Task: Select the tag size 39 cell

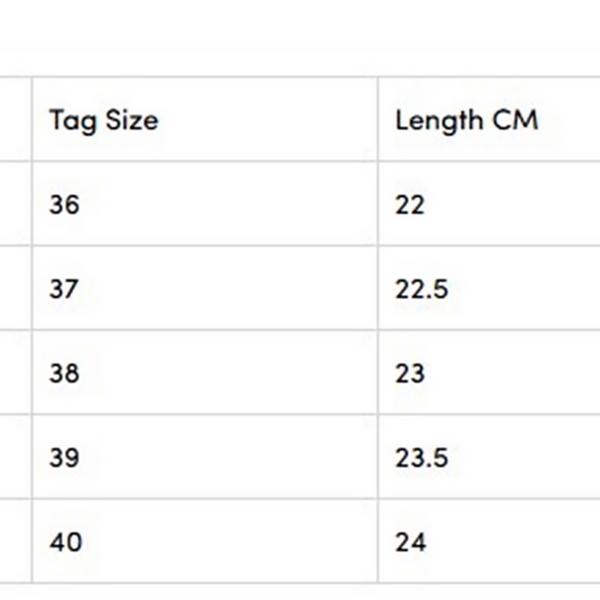Action: point(64,458)
